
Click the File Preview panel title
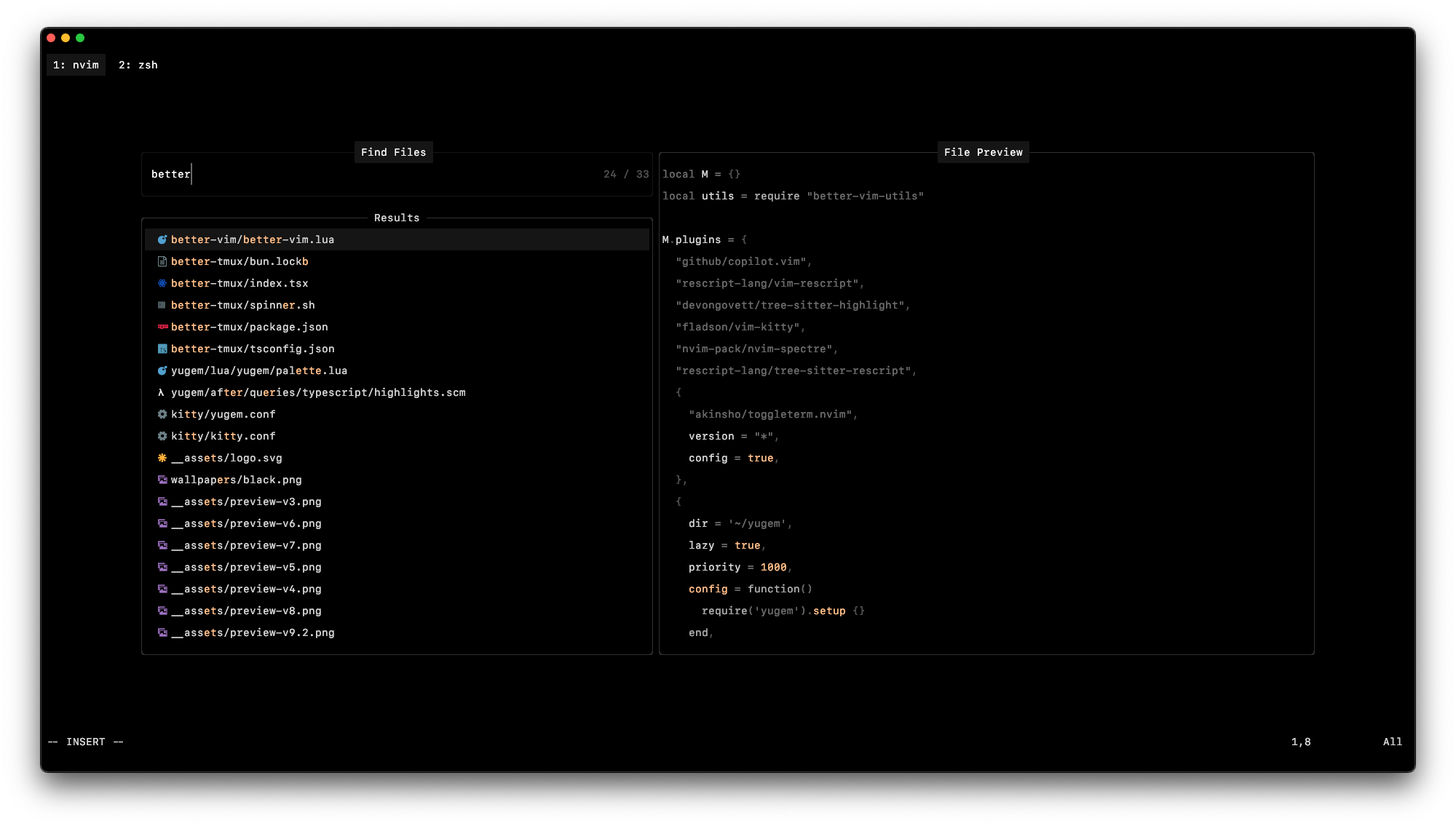983,152
